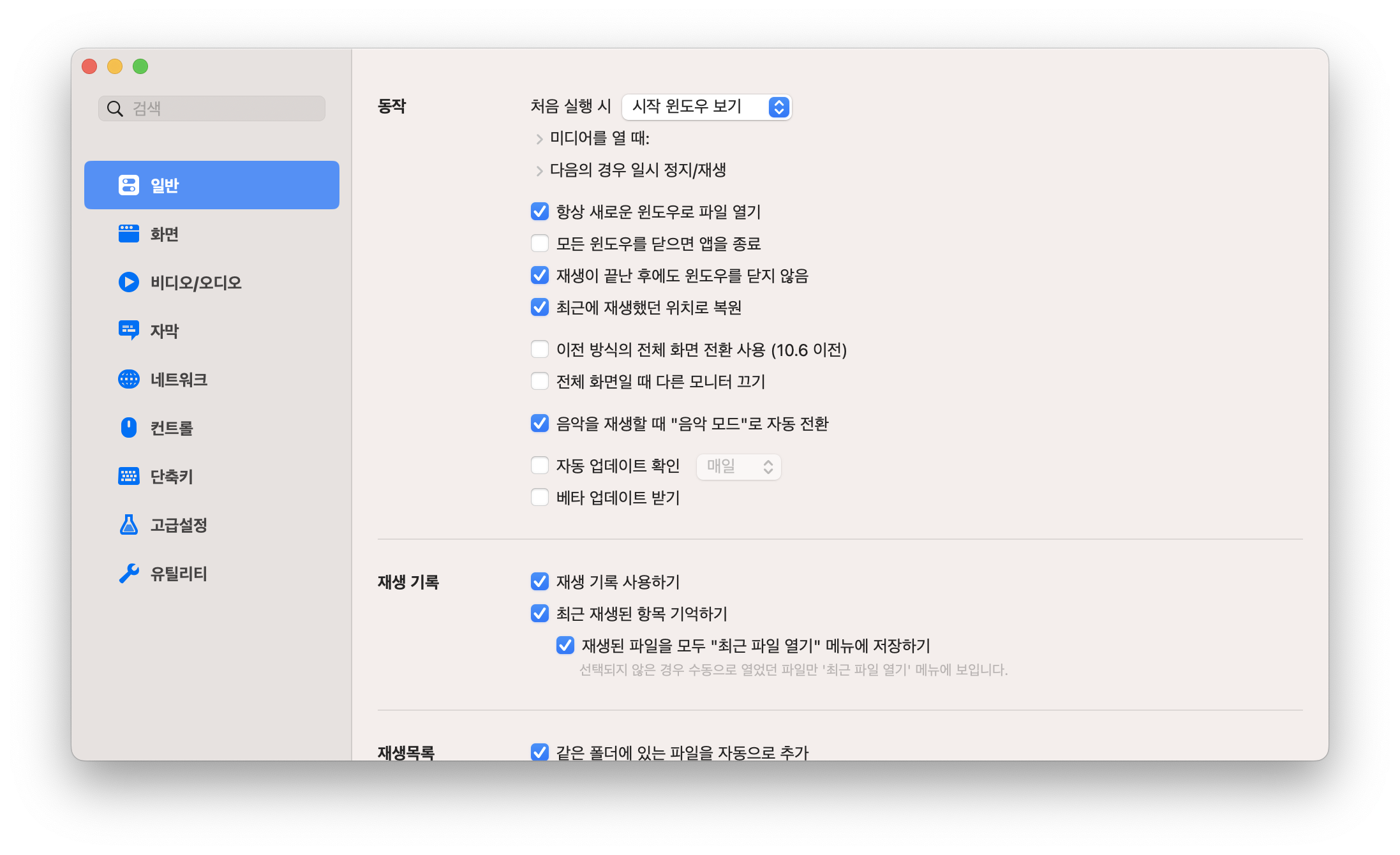1400x855 pixels.
Task: Select the 단축키 keyboard icon
Action: [x=128, y=476]
